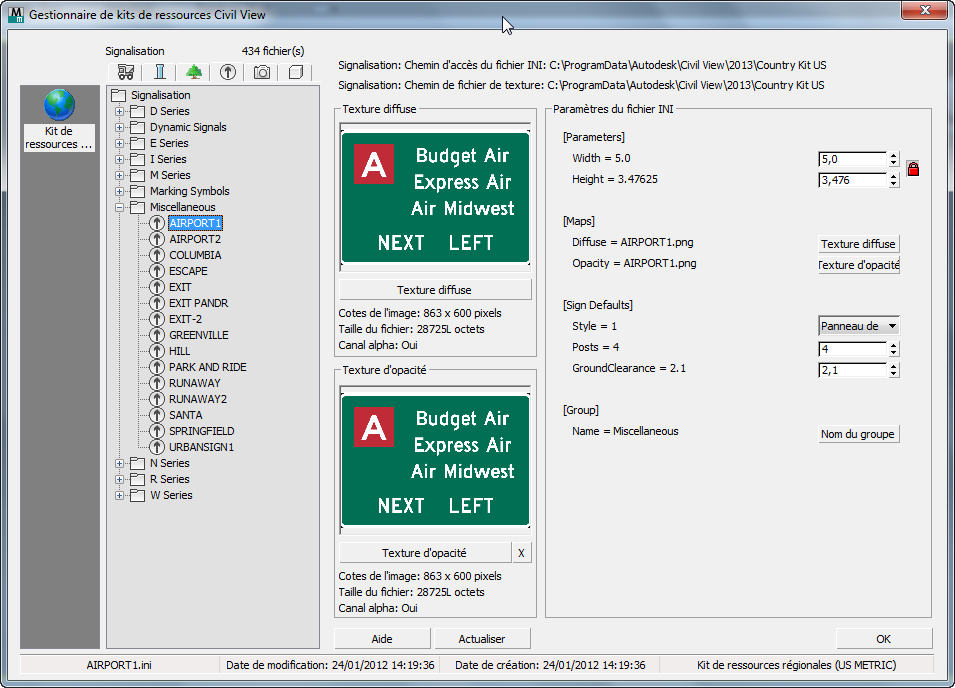Screen dimensions: 955x688
Task: Click the Miscellaneous folder icon
Action: [x=138, y=207]
